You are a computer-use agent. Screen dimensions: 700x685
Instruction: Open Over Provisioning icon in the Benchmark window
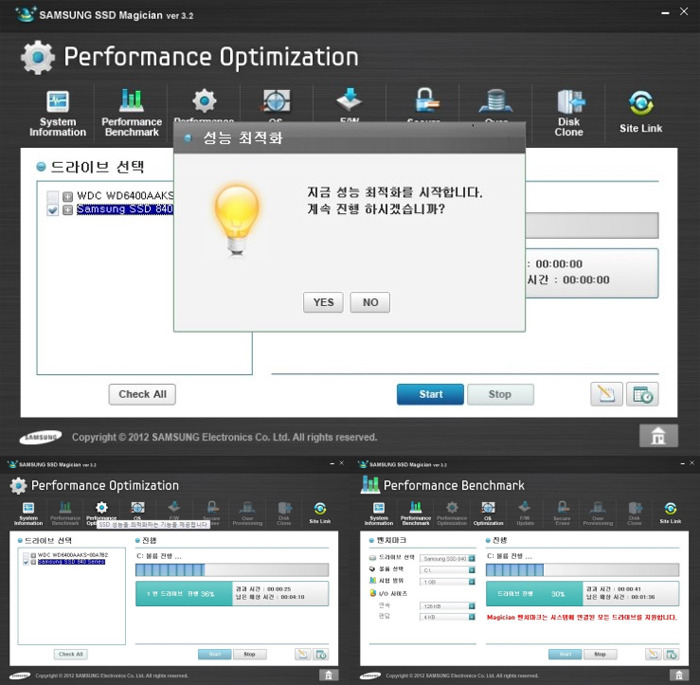[x=598, y=513]
